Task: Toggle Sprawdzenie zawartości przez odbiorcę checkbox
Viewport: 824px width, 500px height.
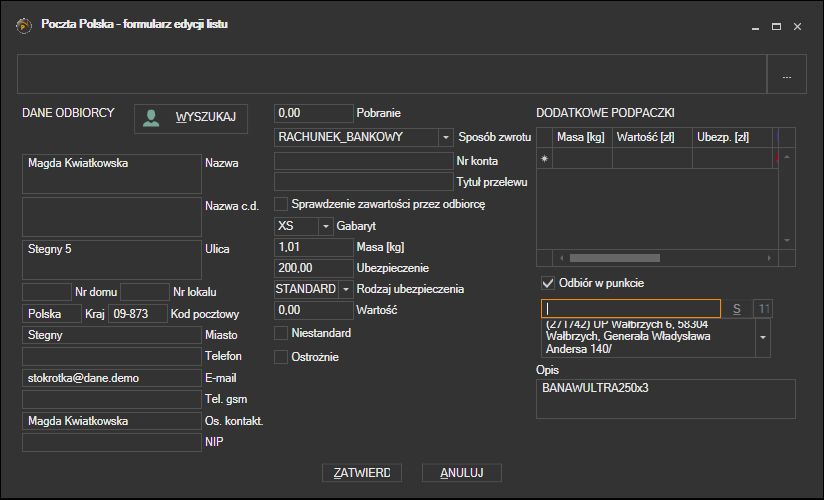Action: pos(281,204)
